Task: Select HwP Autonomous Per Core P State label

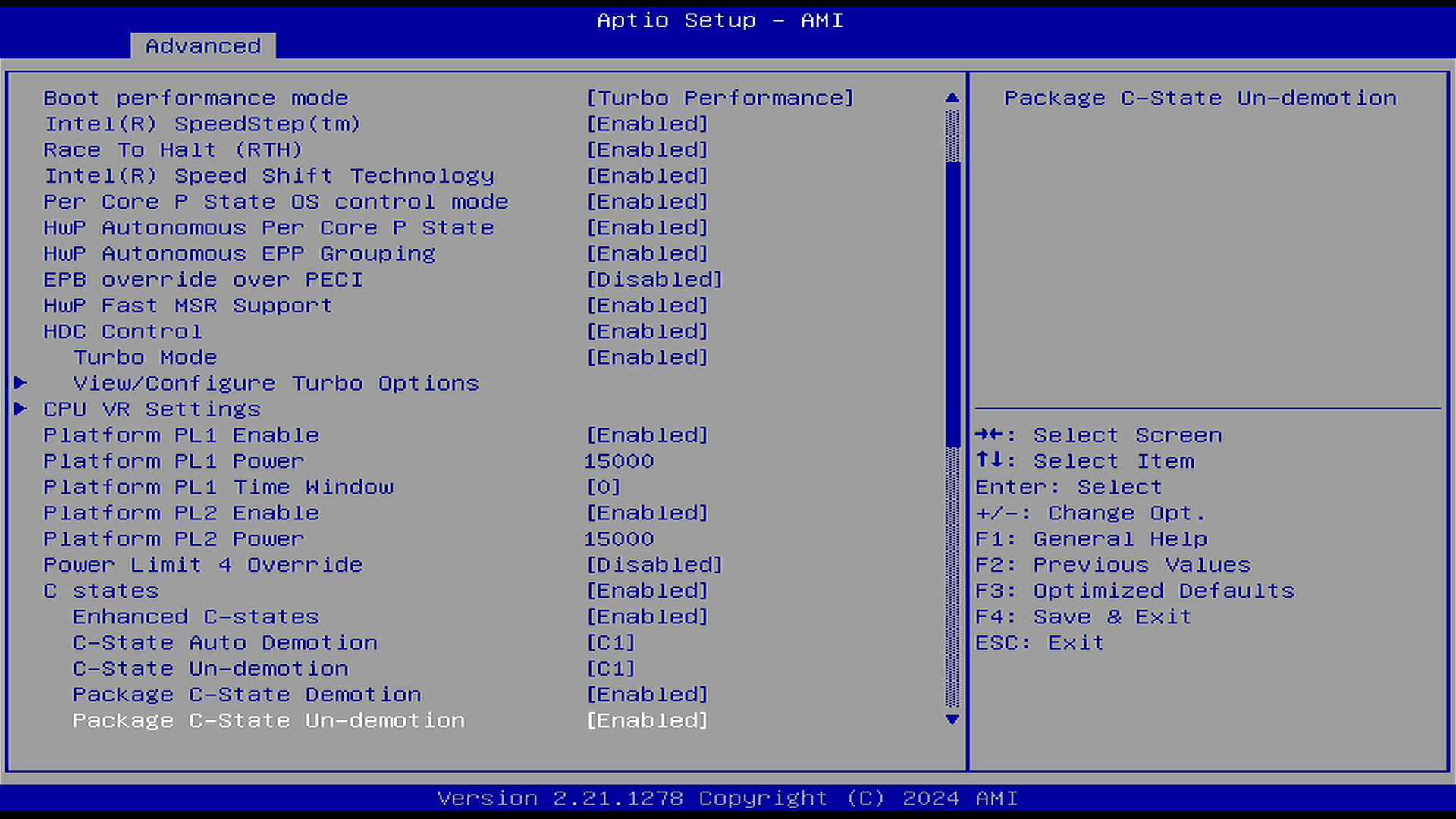Action: point(268,227)
